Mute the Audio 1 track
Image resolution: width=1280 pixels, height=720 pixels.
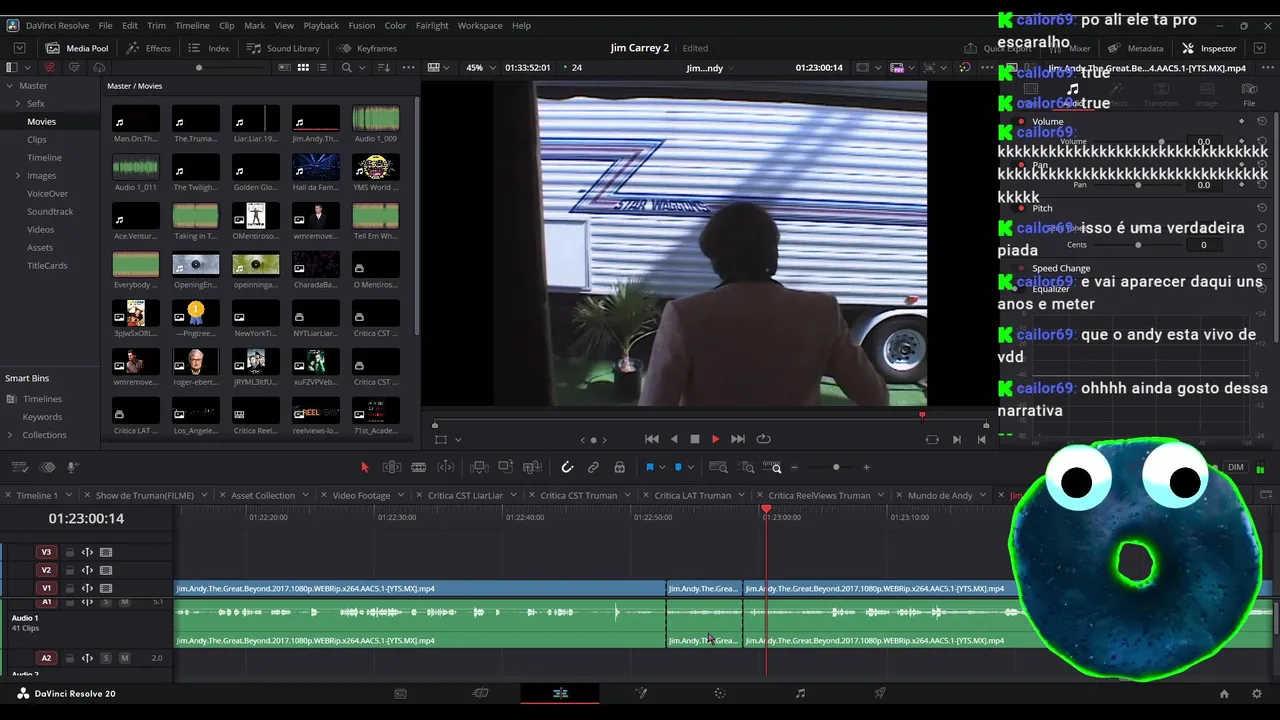point(124,602)
